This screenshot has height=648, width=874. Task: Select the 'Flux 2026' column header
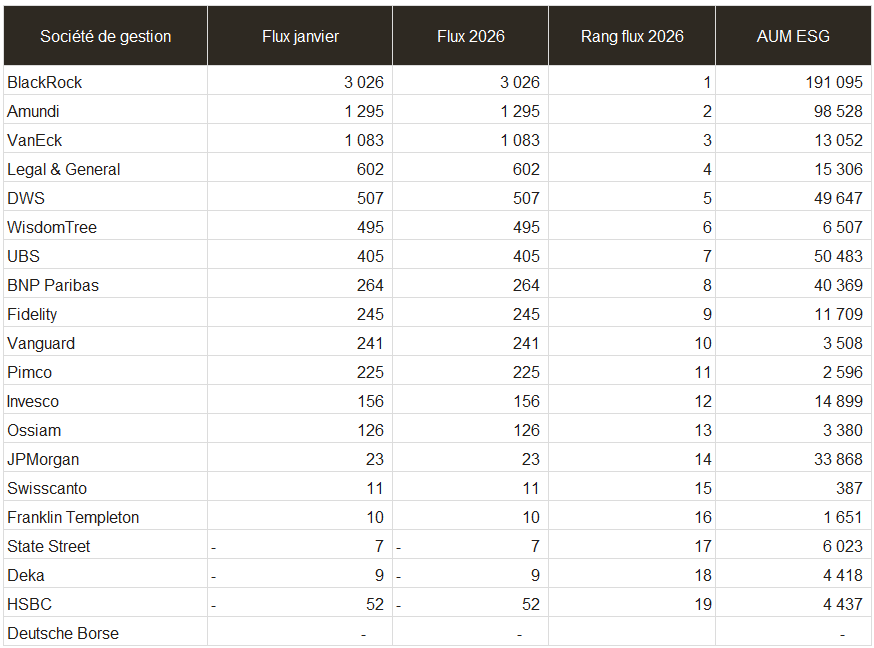pos(470,36)
